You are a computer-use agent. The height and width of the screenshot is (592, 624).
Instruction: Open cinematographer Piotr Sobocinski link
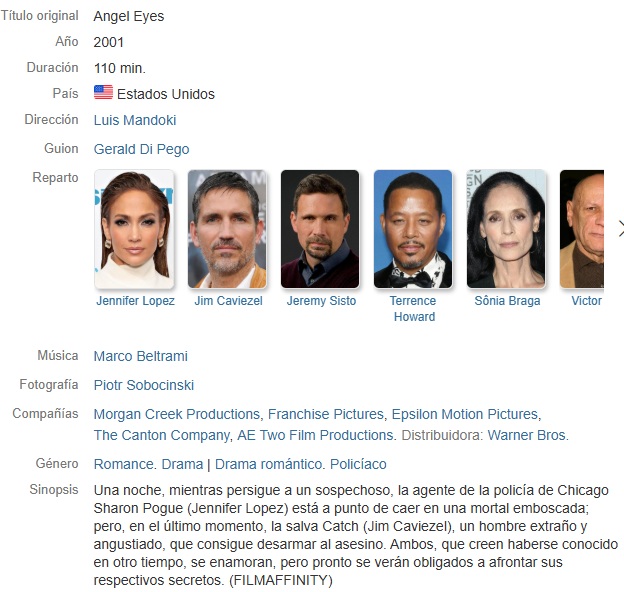[x=144, y=385]
